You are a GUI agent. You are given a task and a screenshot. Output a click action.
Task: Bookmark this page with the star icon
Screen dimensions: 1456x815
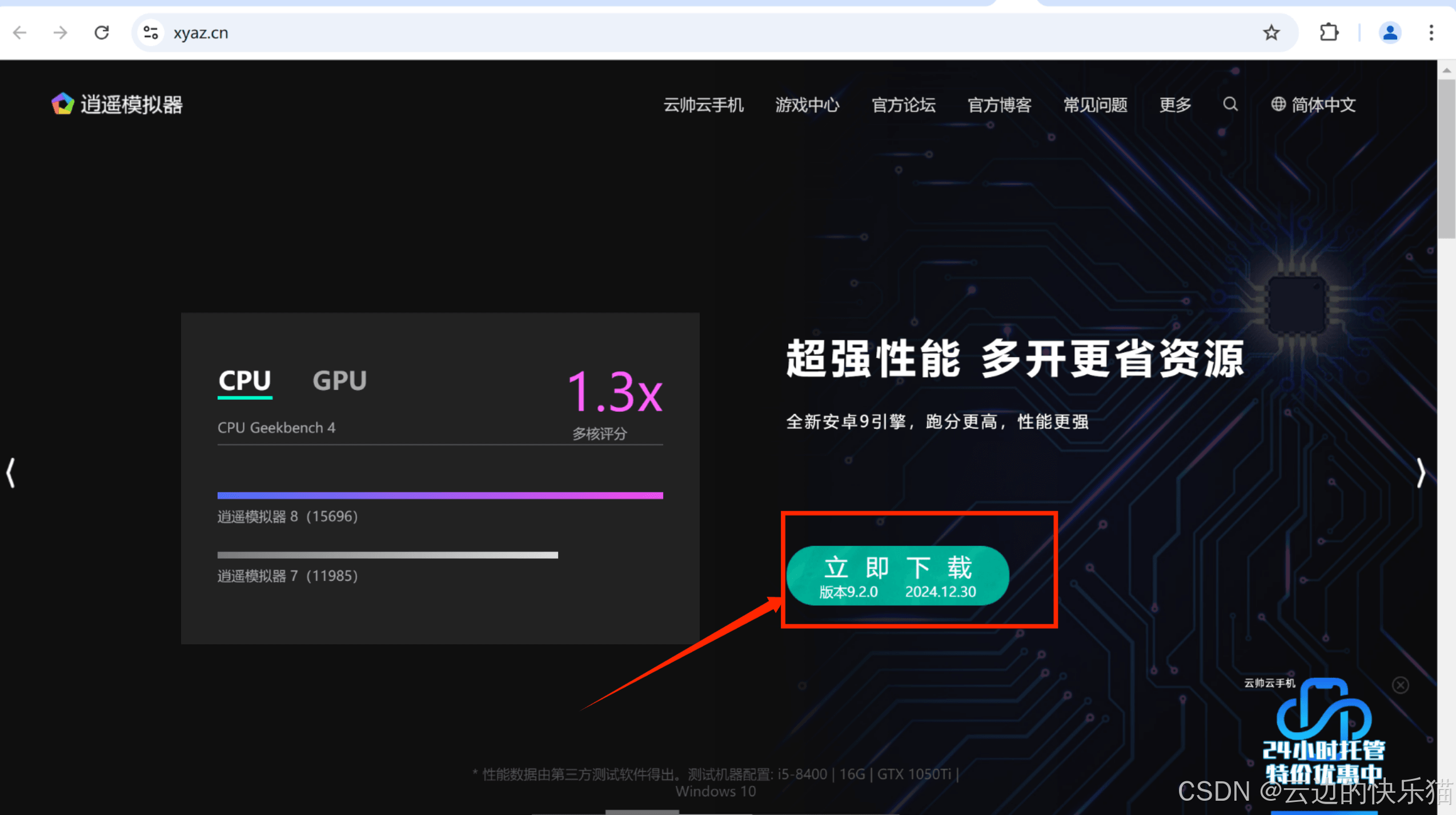(1271, 33)
